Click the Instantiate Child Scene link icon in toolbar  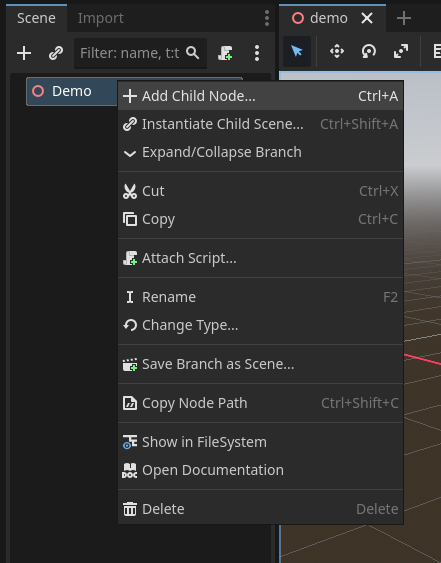[x=56, y=53]
